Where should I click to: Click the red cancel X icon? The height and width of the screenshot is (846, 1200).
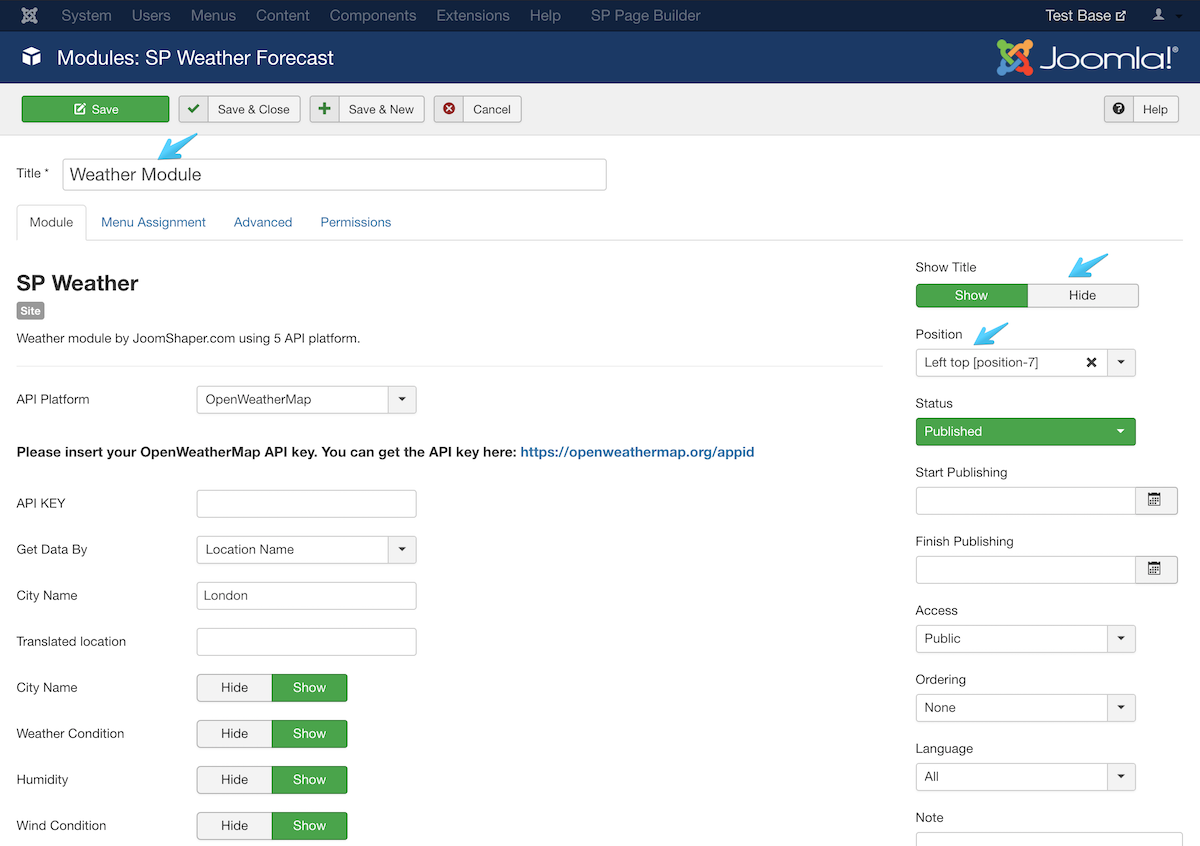point(449,109)
